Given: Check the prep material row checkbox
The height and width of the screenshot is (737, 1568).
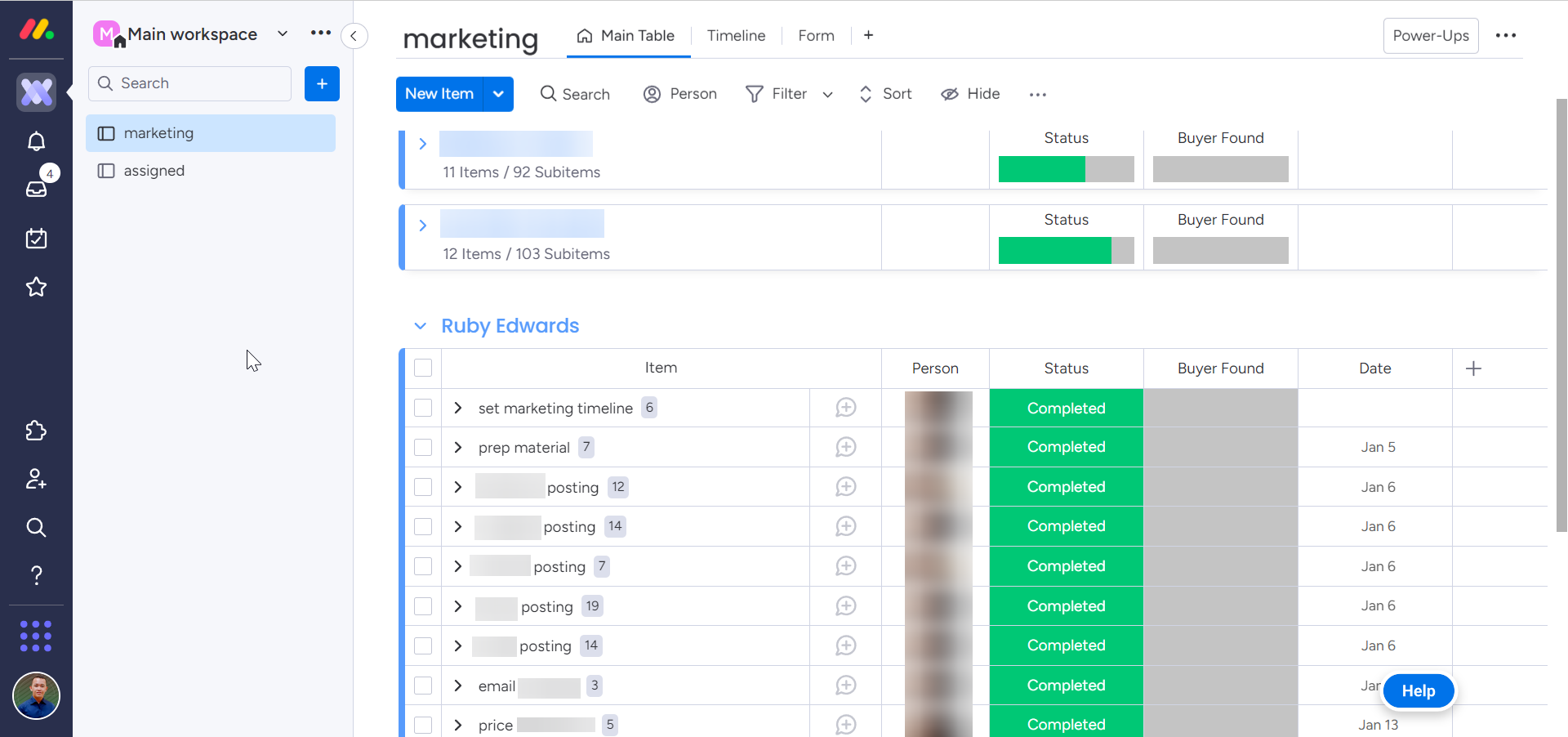Looking at the screenshot, I should click(423, 447).
